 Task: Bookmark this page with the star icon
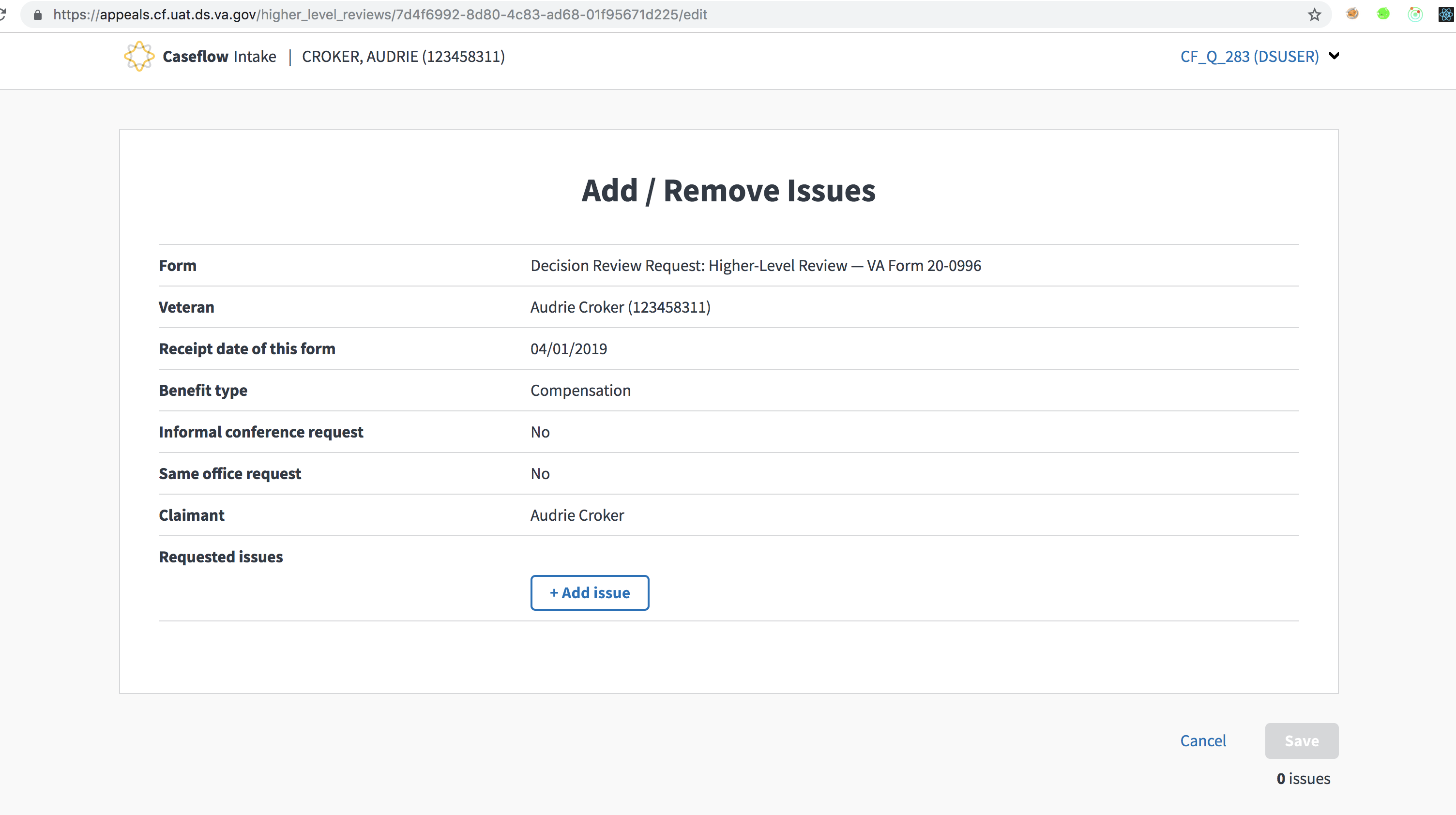coord(1315,15)
